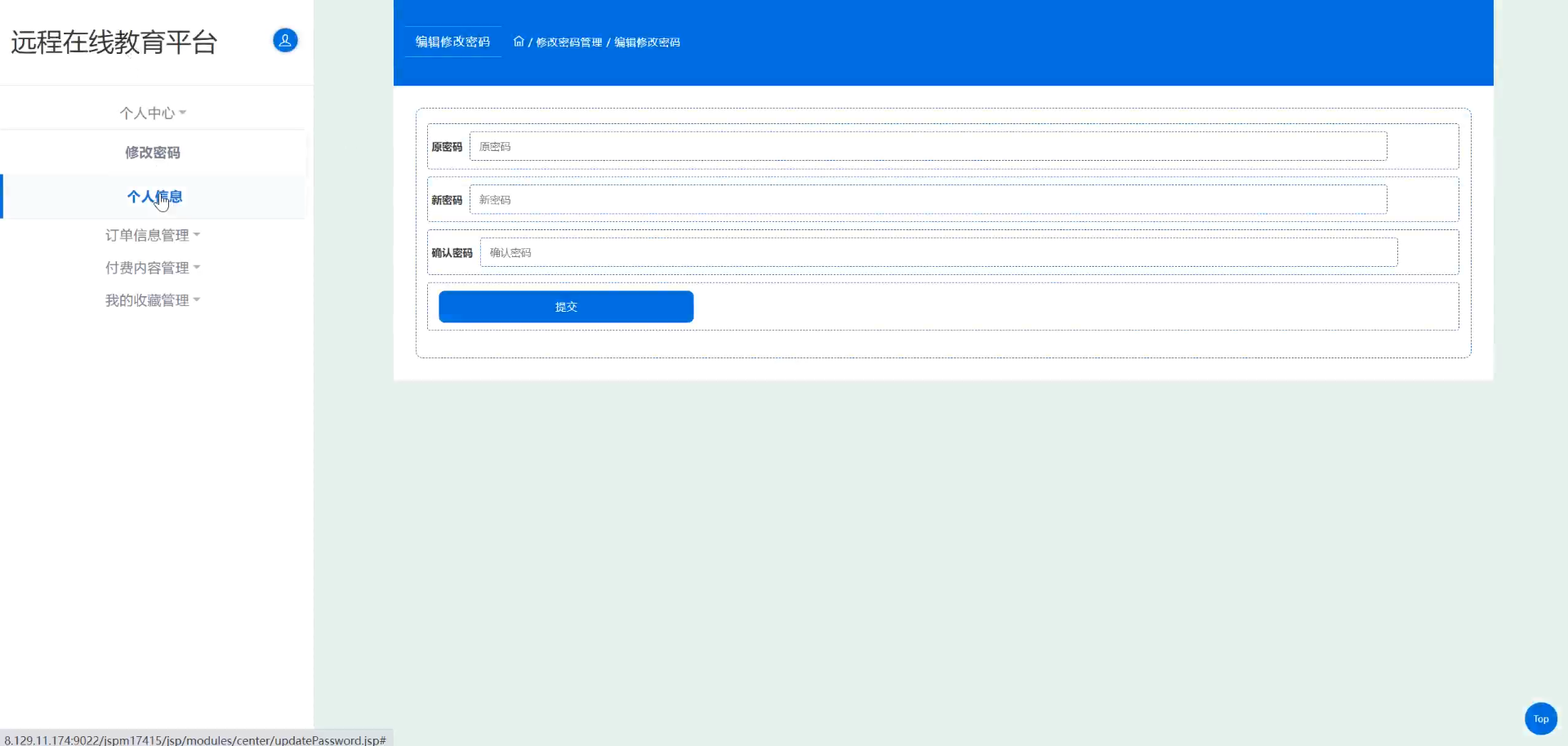1568x746 pixels.
Task: Focus the 原密码 input field
Action: point(928,147)
